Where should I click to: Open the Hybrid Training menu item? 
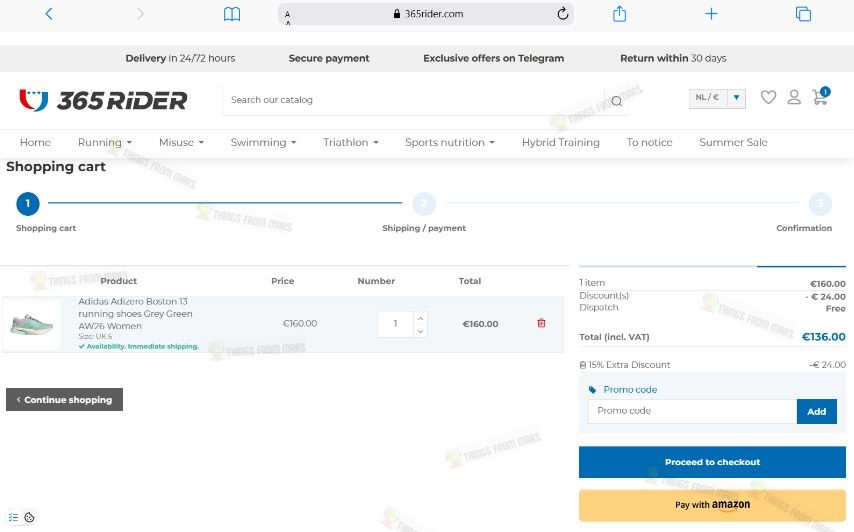[x=560, y=142]
